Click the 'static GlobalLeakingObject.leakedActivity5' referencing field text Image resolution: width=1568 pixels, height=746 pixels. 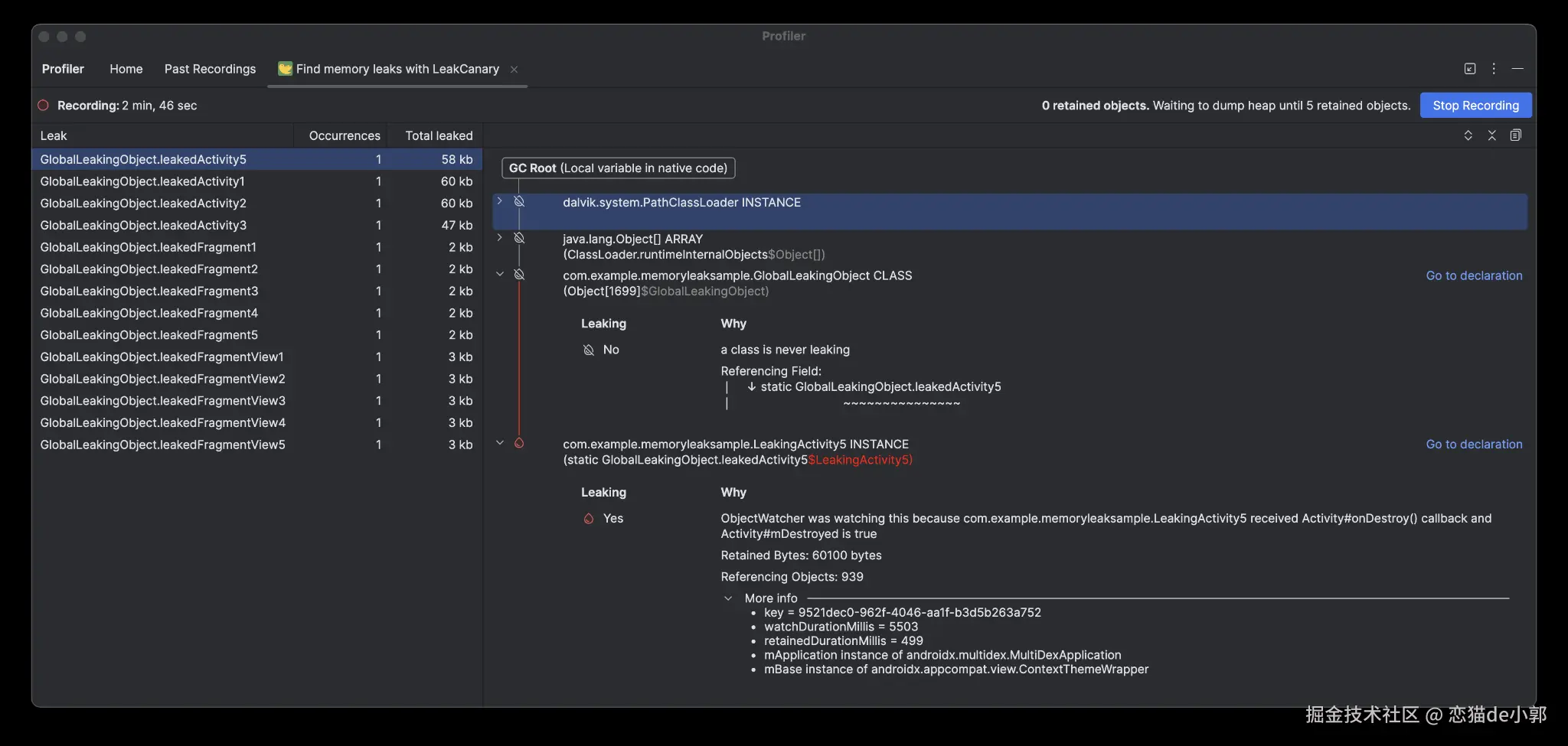click(880, 387)
